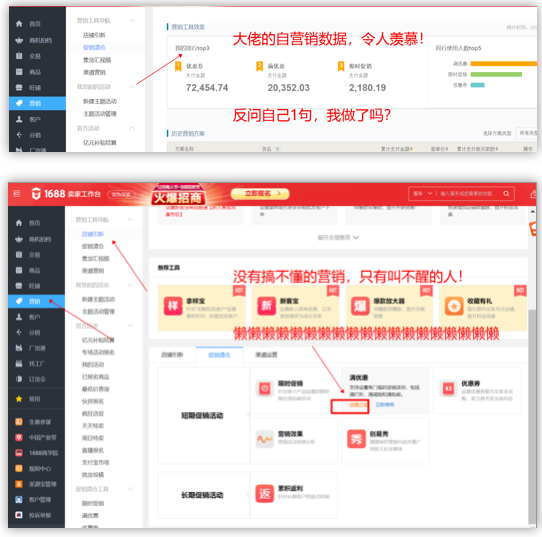The height and width of the screenshot is (537, 542).
Task: Open 限时促销 clock tool icon
Action: tap(265, 388)
